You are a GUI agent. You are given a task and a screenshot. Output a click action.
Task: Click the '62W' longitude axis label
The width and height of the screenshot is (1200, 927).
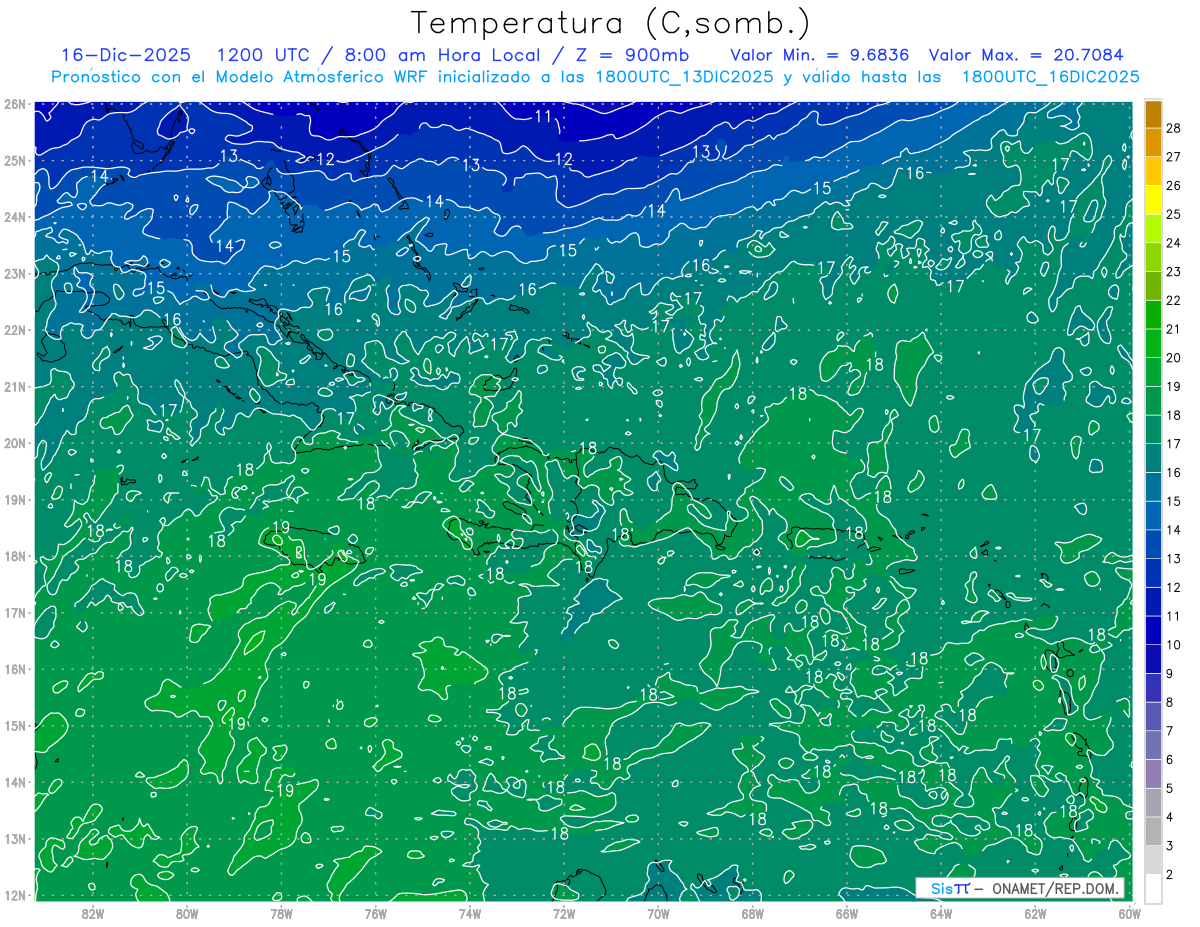(x=1035, y=914)
